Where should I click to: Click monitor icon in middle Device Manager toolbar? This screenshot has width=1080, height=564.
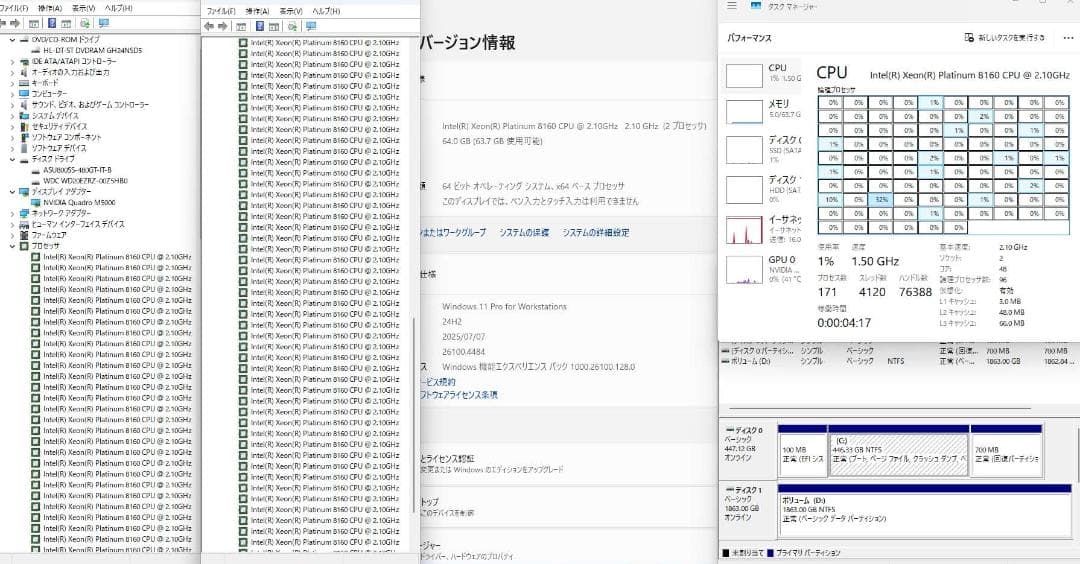pos(311,26)
